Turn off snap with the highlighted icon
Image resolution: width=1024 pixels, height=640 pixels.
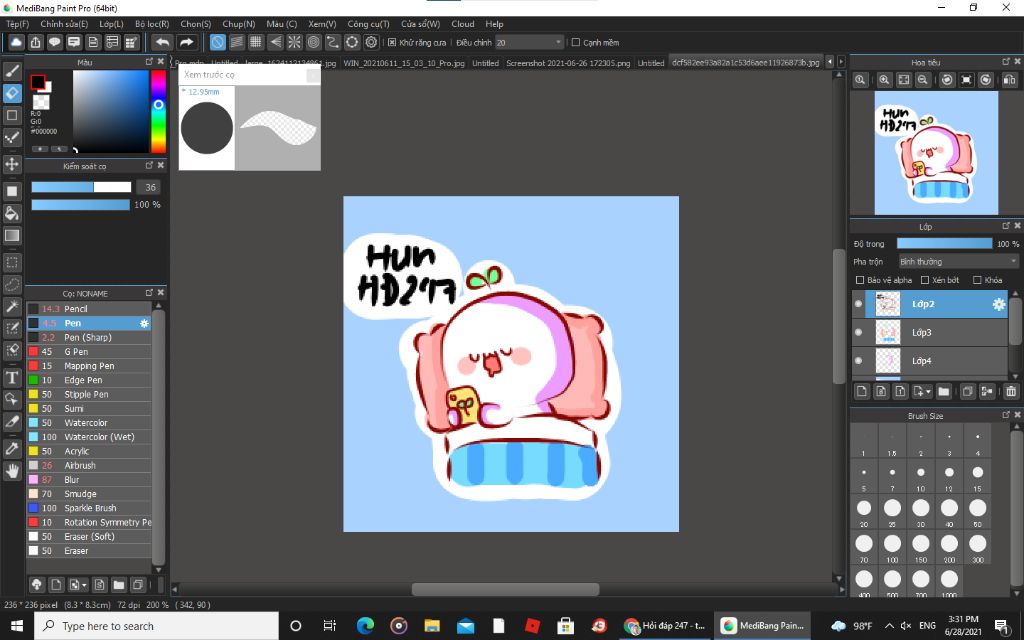[x=217, y=42]
